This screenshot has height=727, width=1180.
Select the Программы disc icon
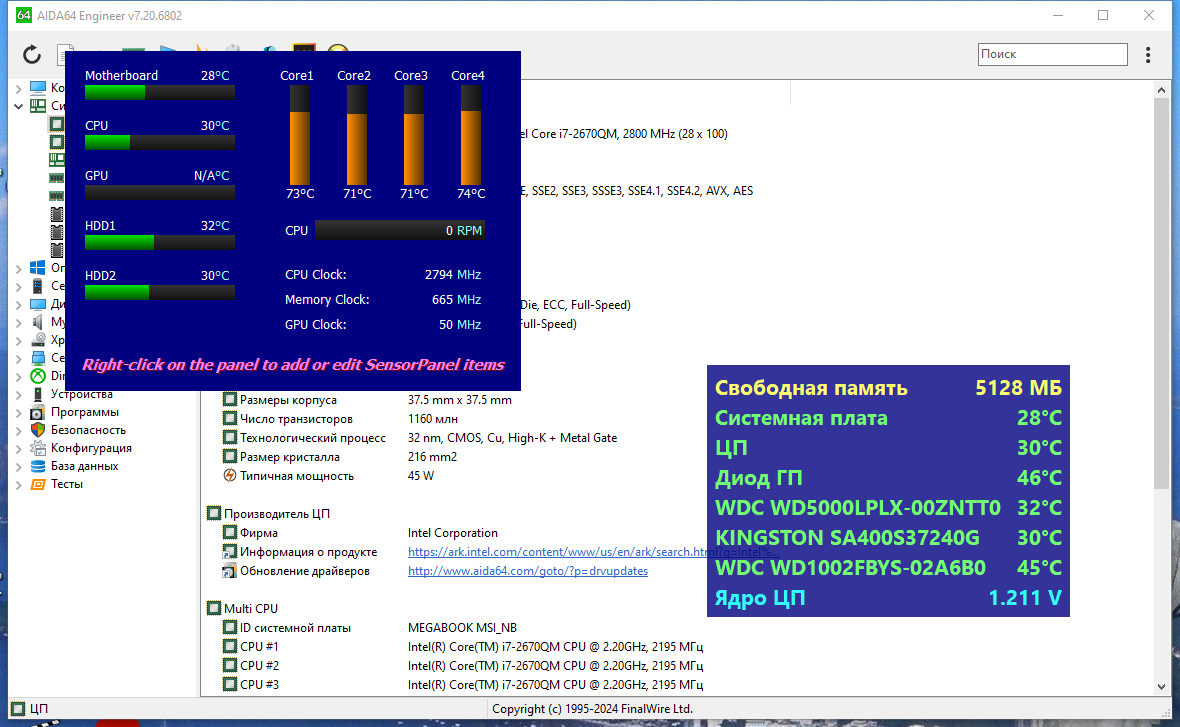pyautogui.click(x=38, y=412)
